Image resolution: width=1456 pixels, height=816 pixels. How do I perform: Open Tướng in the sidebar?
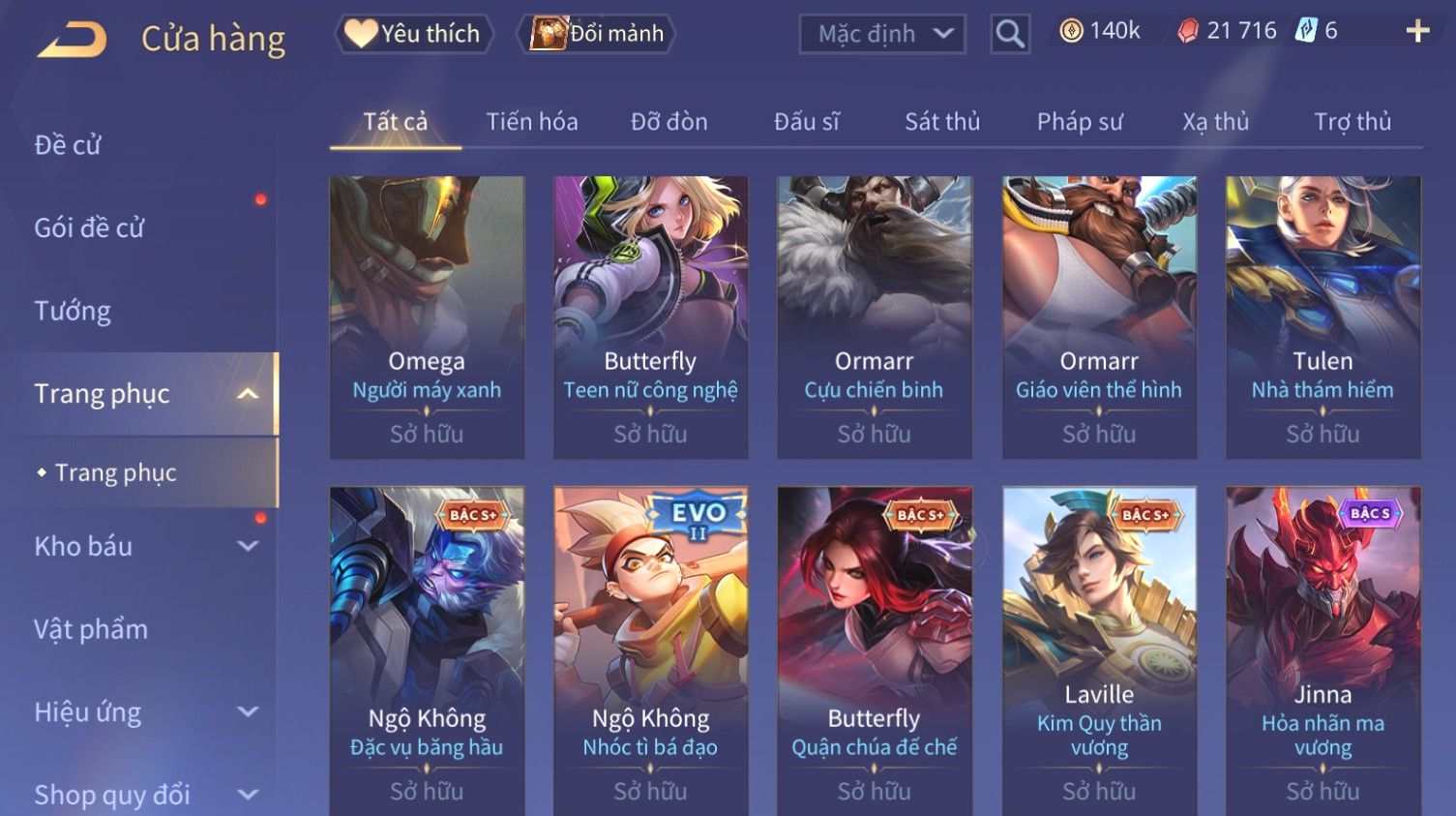(x=73, y=311)
